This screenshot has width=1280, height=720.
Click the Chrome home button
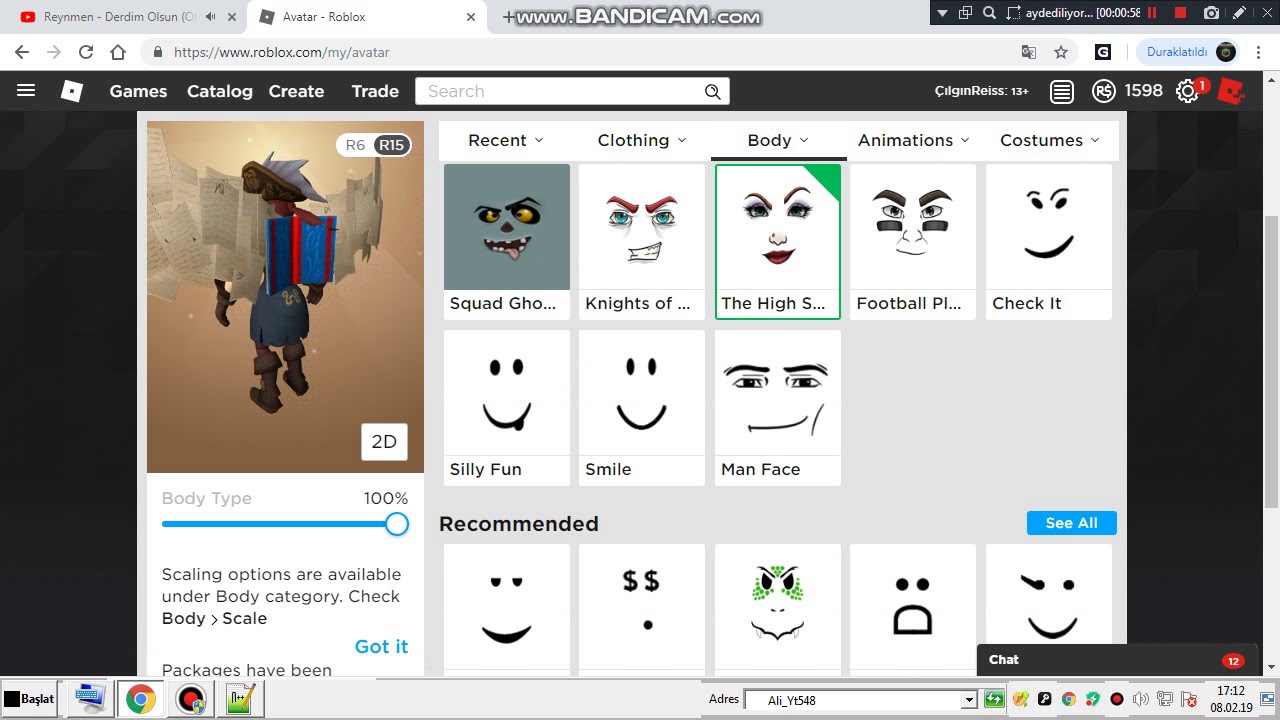[118, 52]
